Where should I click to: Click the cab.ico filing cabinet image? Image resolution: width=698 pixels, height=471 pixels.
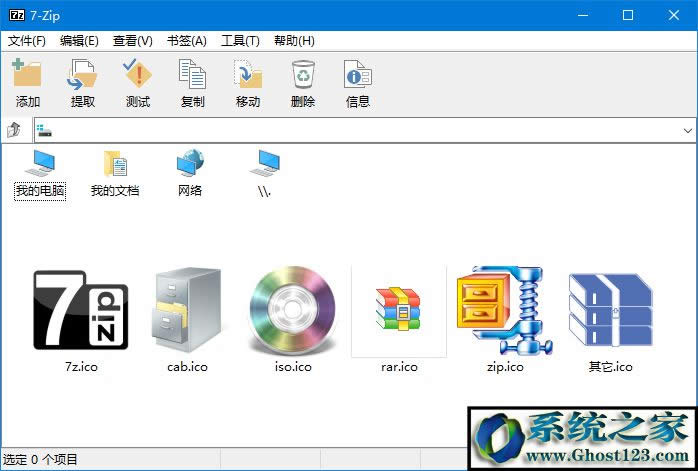coord(187,310)
